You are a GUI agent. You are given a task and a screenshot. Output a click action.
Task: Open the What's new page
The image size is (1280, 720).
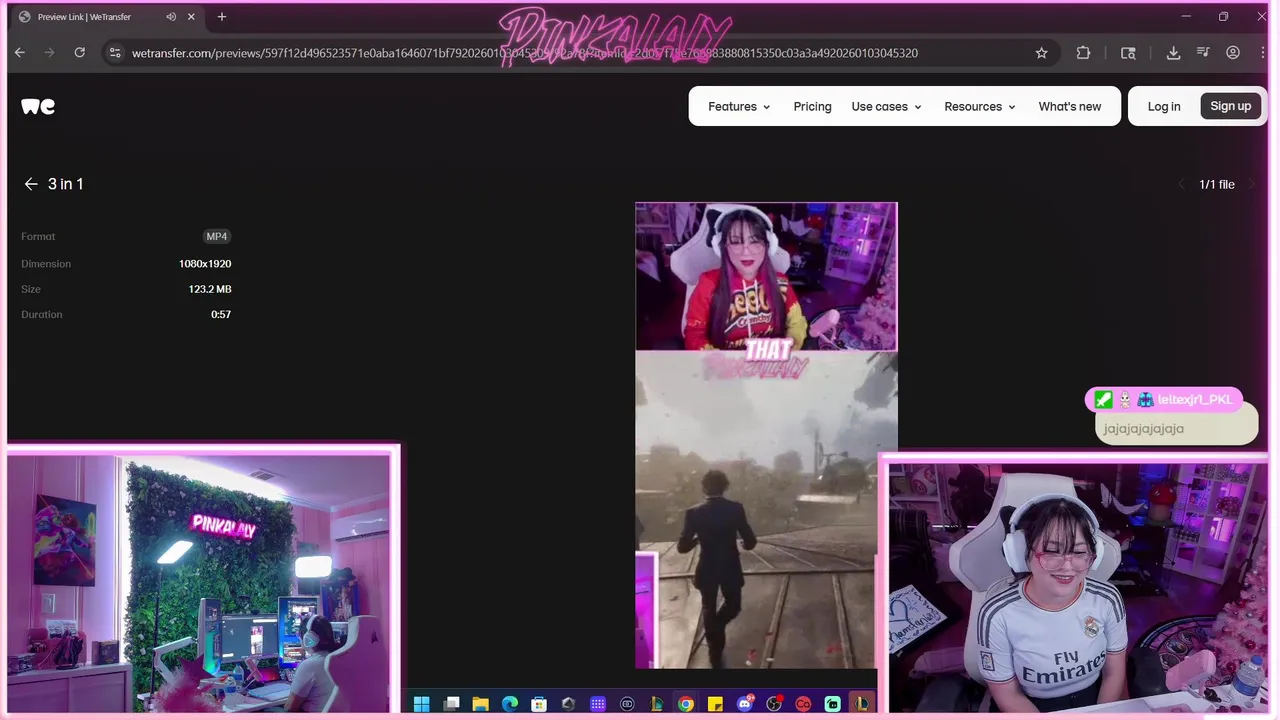pos(1069,106)
